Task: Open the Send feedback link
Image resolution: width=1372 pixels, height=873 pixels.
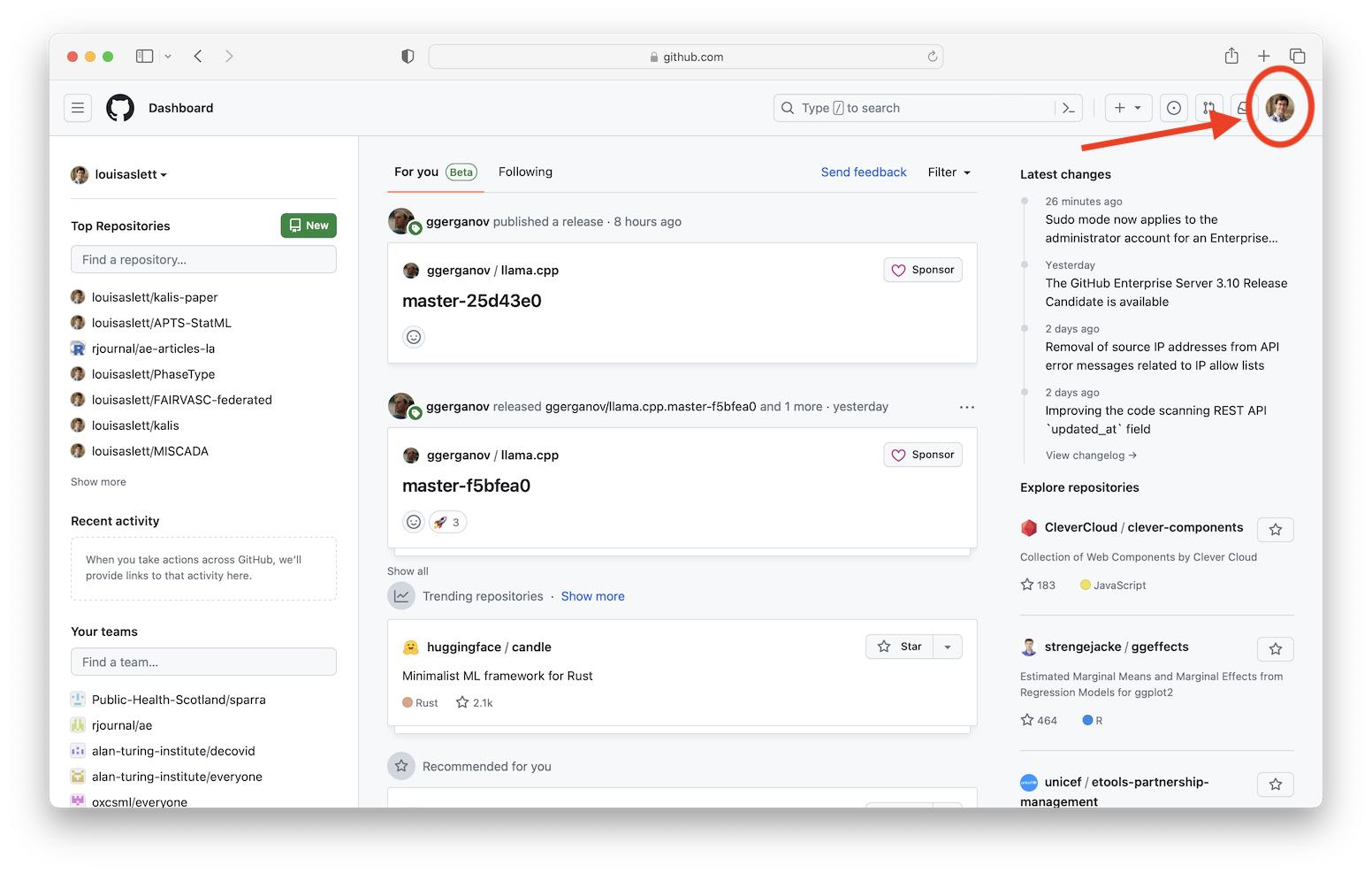Action: pyautogui.click(x=863, y=172)
